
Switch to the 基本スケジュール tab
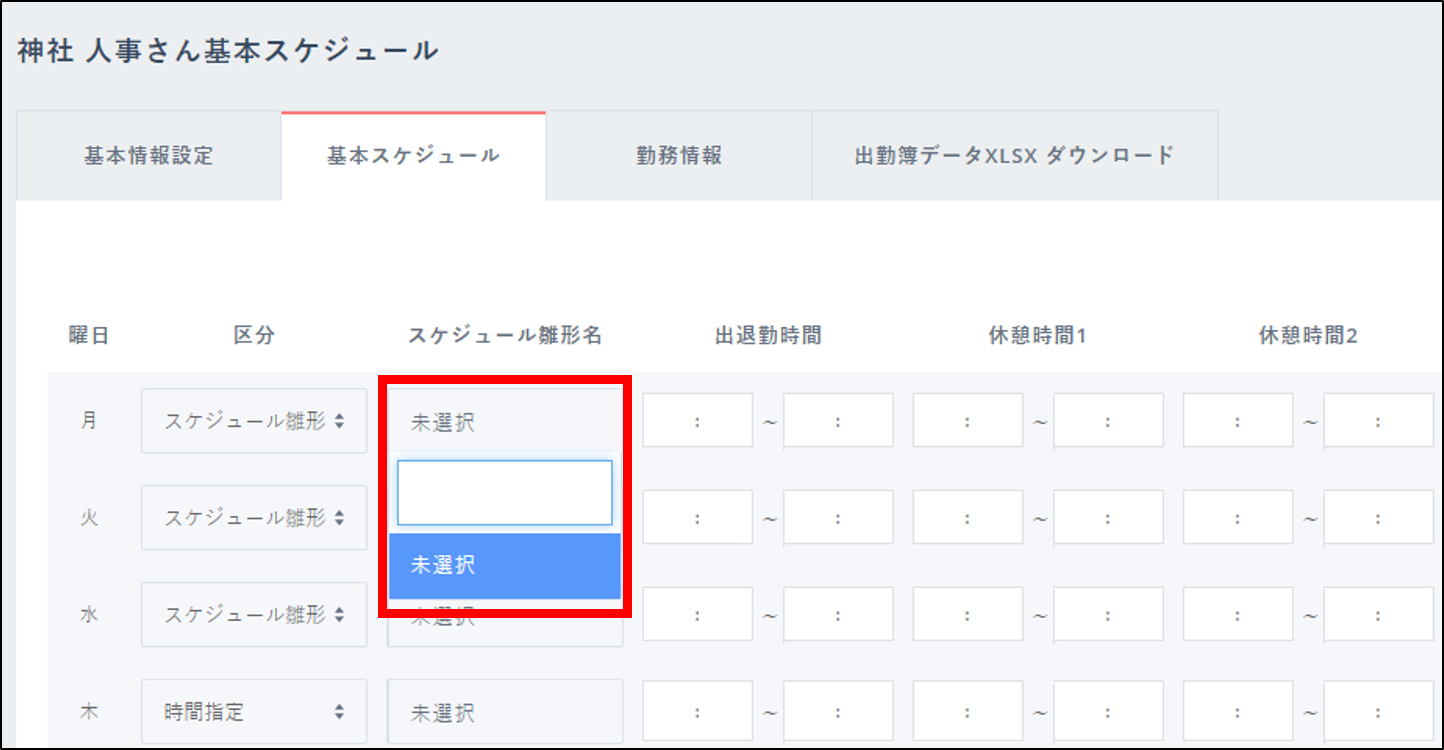[x=413, y=156]
